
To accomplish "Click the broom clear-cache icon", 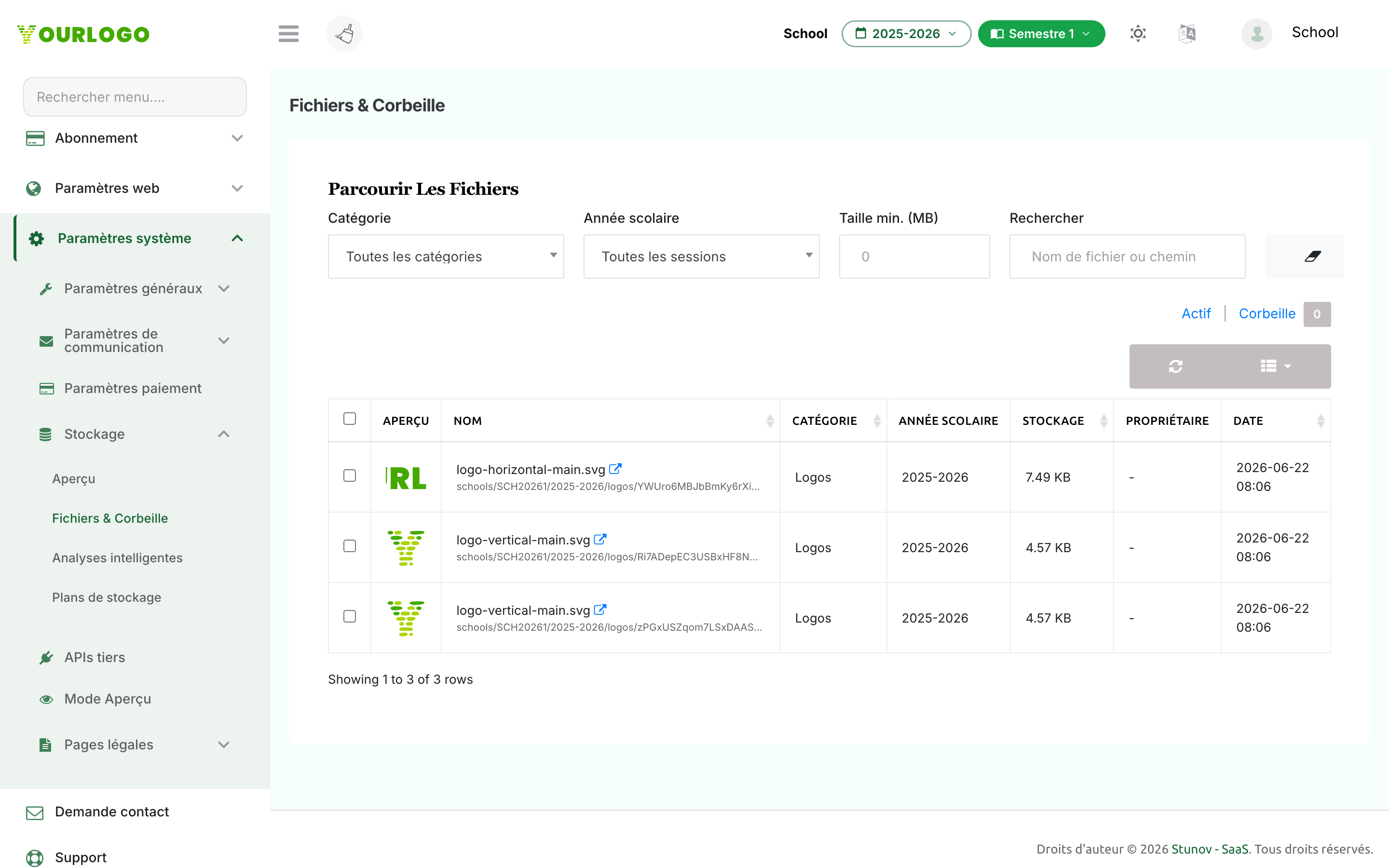I will (344, 33).
